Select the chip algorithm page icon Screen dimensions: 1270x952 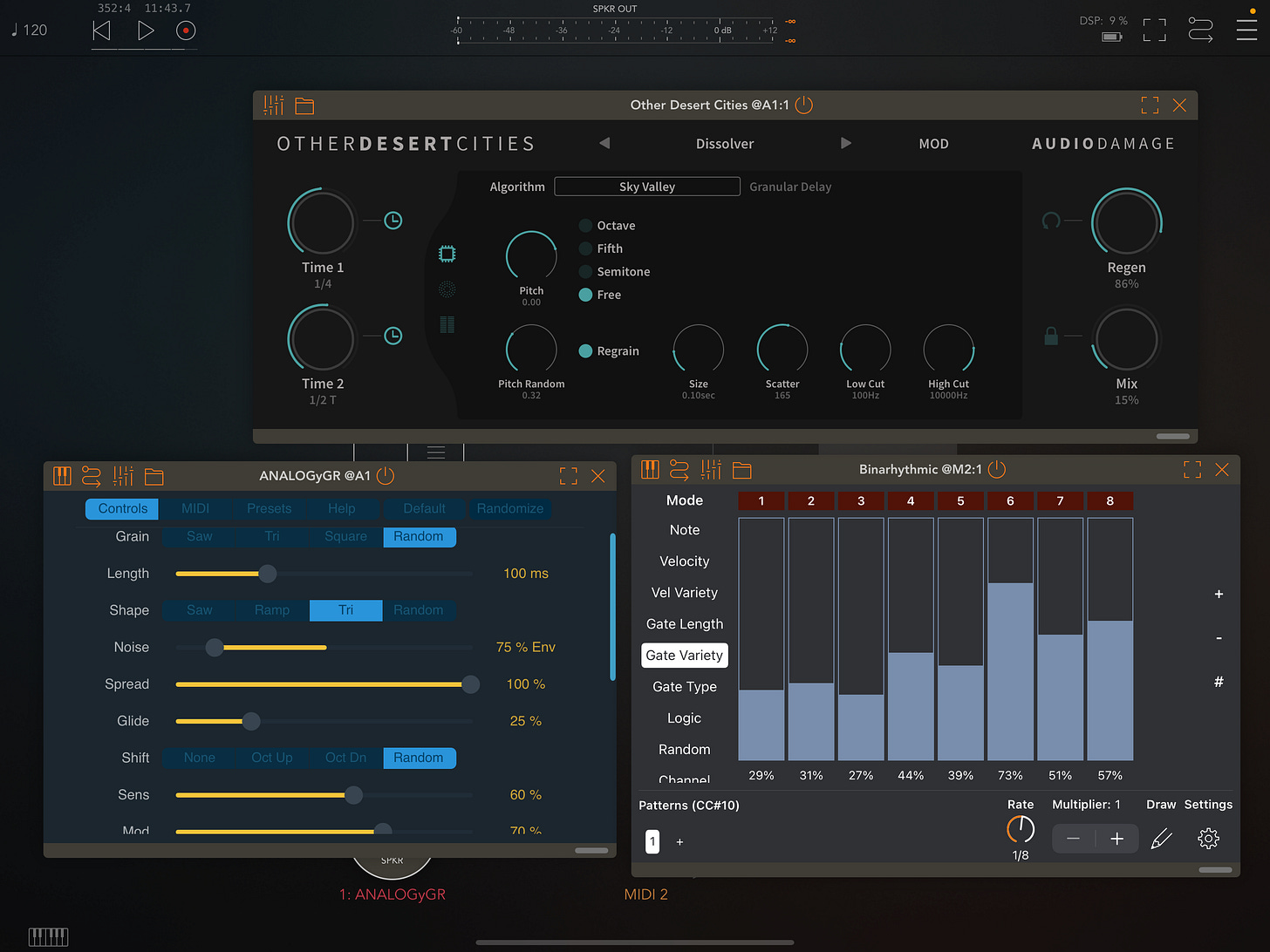point(447,254)
